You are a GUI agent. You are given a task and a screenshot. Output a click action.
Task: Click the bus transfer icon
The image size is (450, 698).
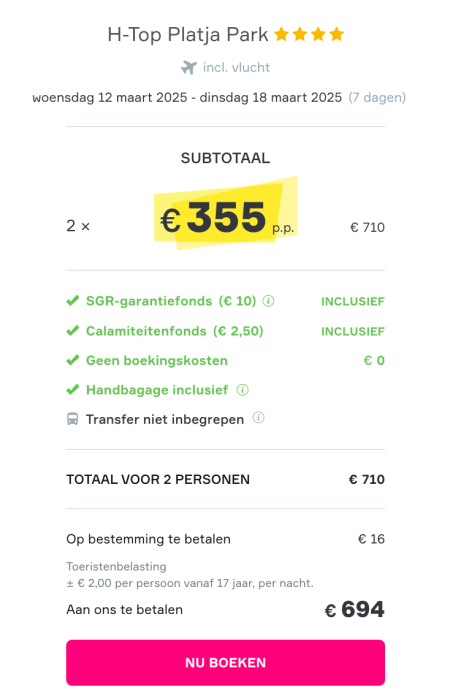click(x=73, y=419)
